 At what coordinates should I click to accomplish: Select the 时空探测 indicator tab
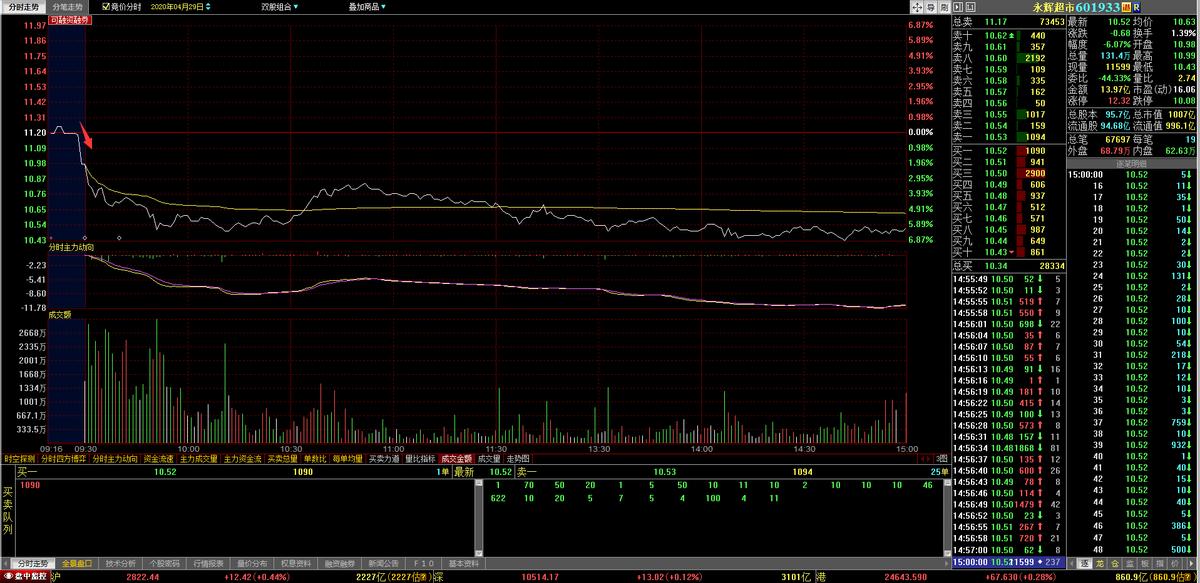[19, 459]
